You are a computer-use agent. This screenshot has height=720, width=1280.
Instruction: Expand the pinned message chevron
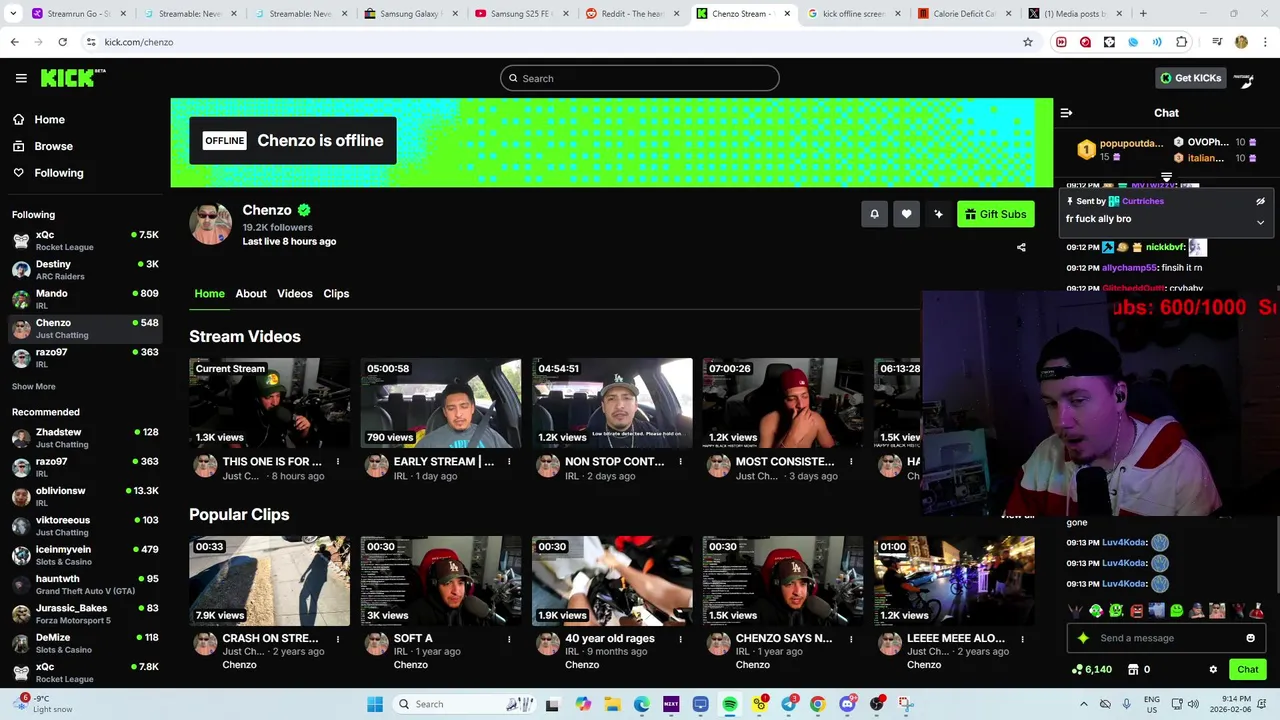(x=1260, y=222)
